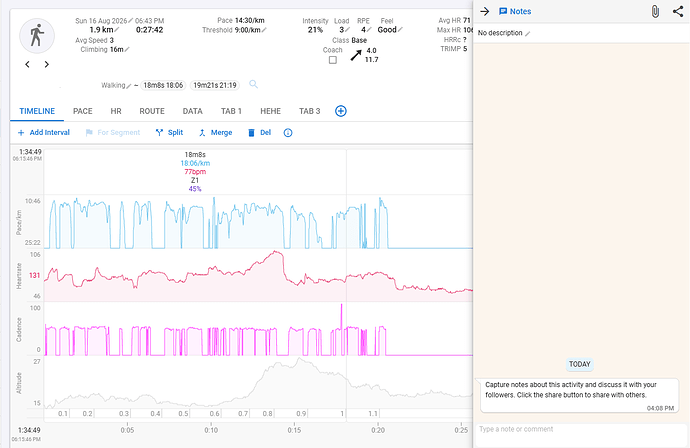Select the 19m21s 21:19 interval chip

[215, 85]
